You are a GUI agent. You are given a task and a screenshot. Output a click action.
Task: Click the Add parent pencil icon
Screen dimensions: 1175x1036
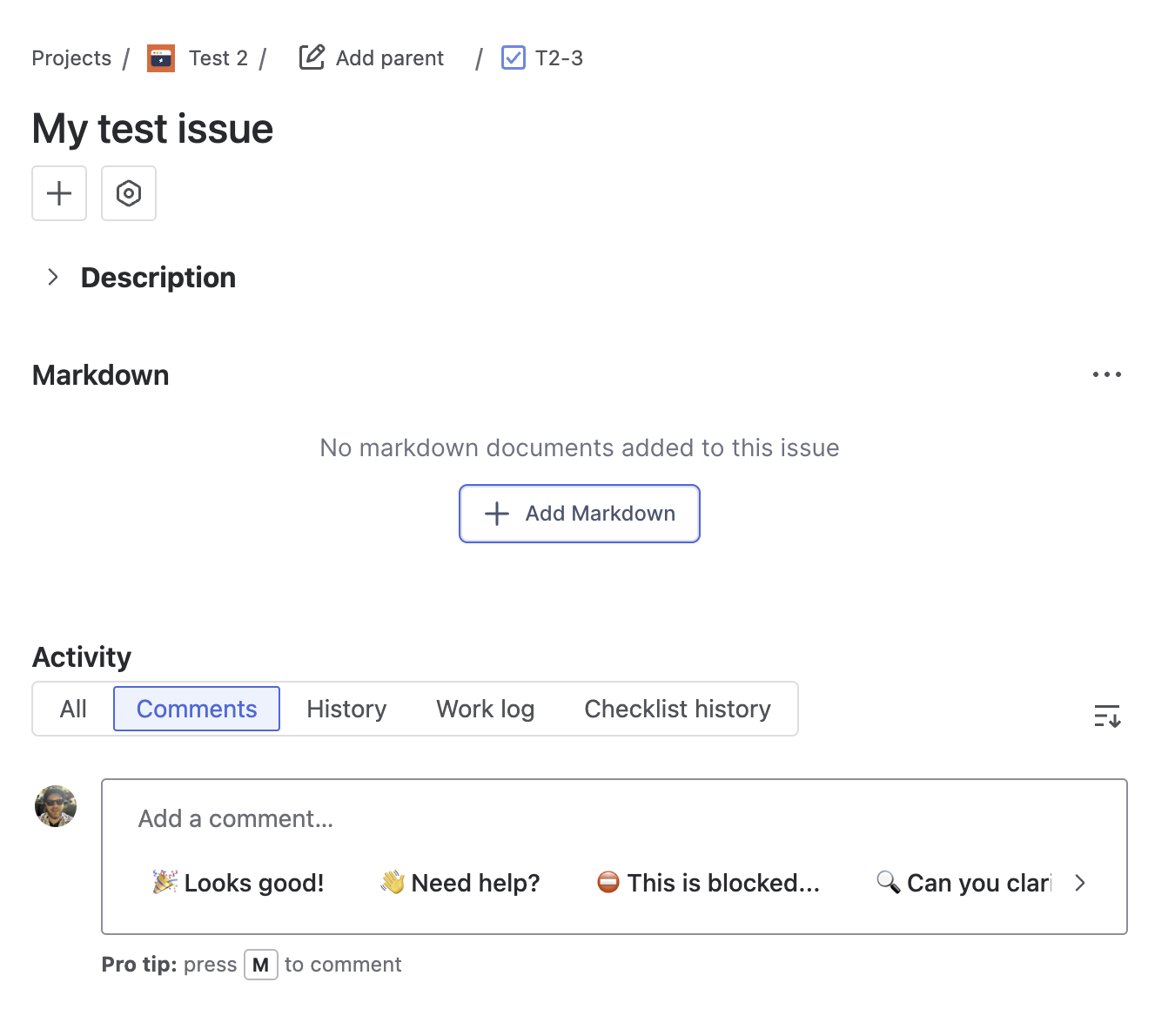[312, 57]
